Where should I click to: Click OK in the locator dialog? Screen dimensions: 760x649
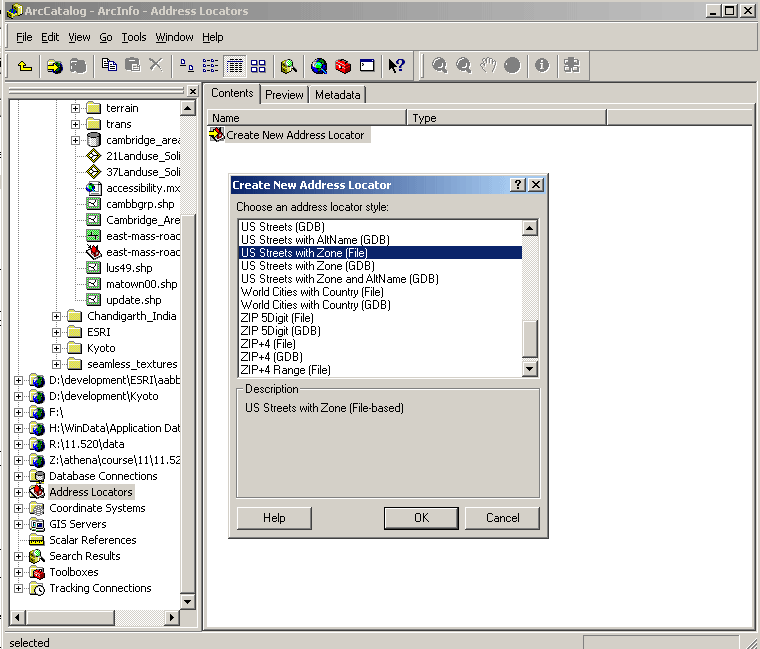(x=421, y=518)
